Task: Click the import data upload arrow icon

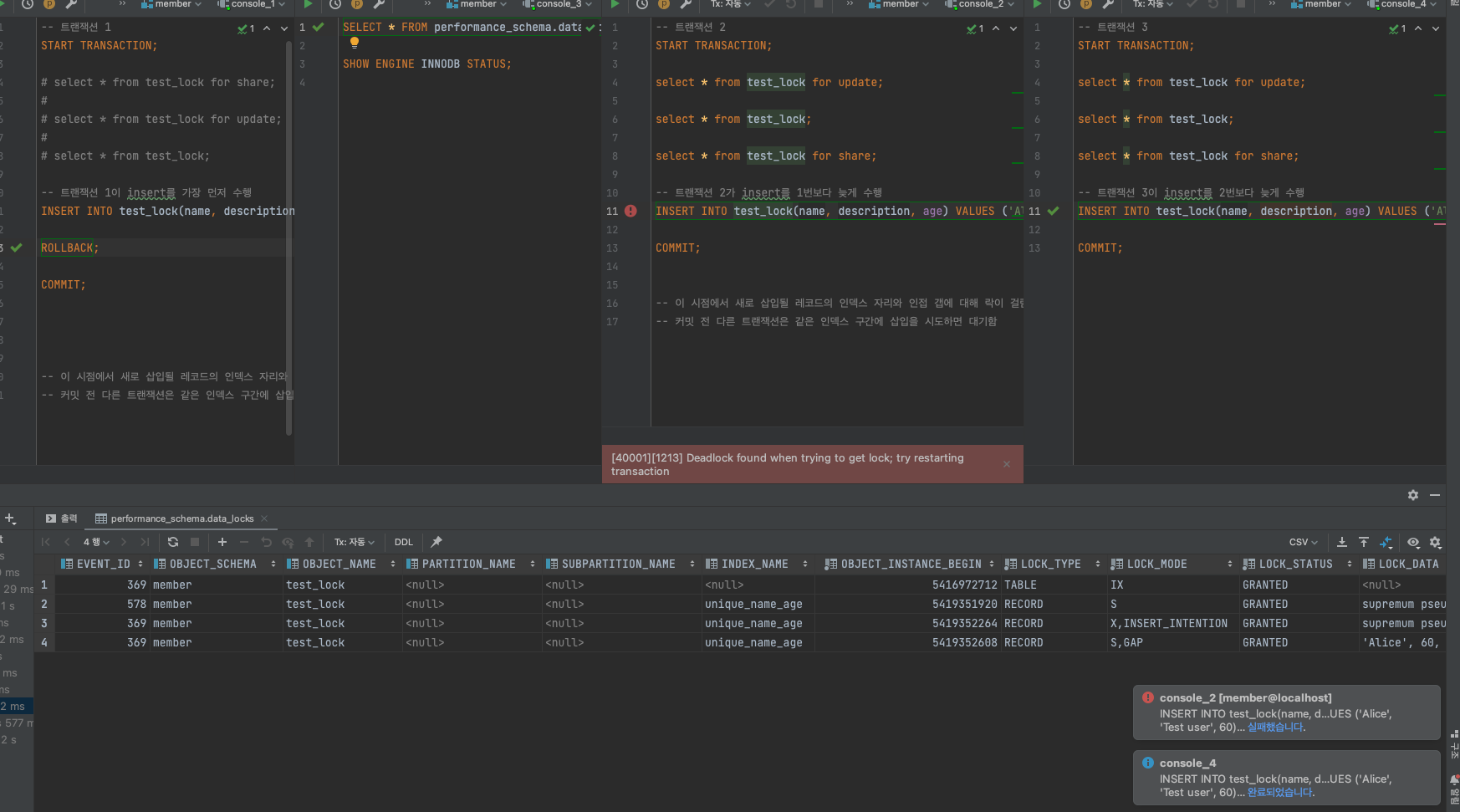Action: click(1364, 542)
